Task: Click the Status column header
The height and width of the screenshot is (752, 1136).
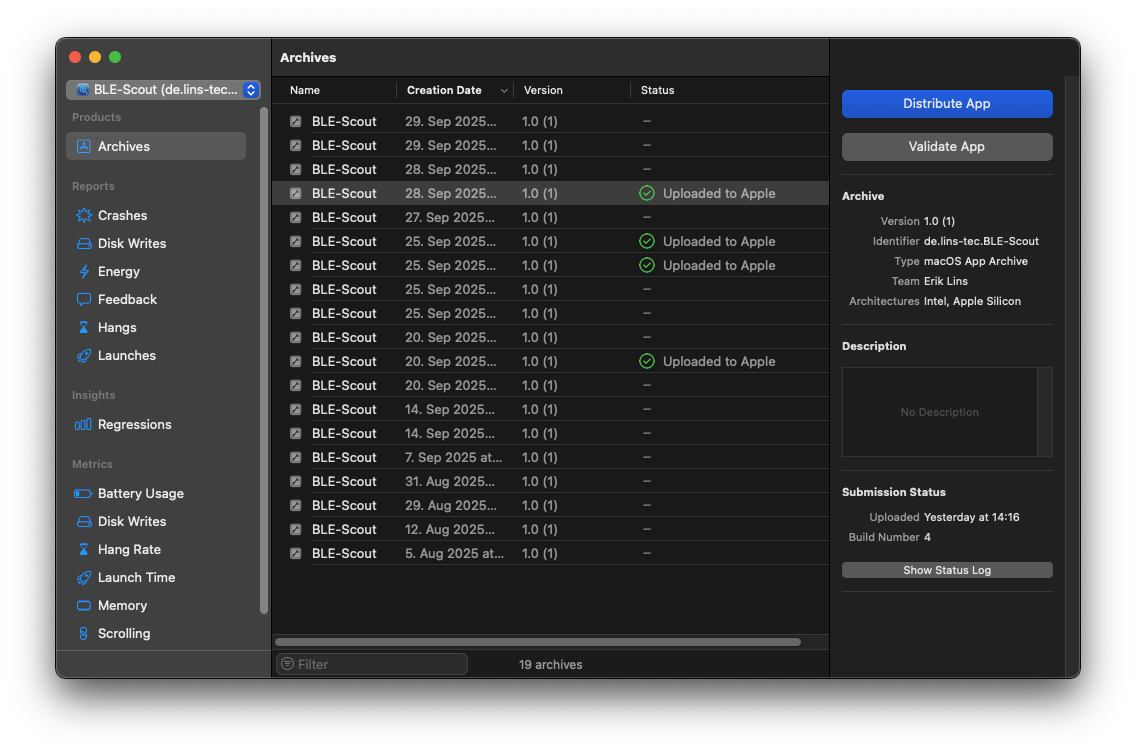Action: [x=657, y=90]
